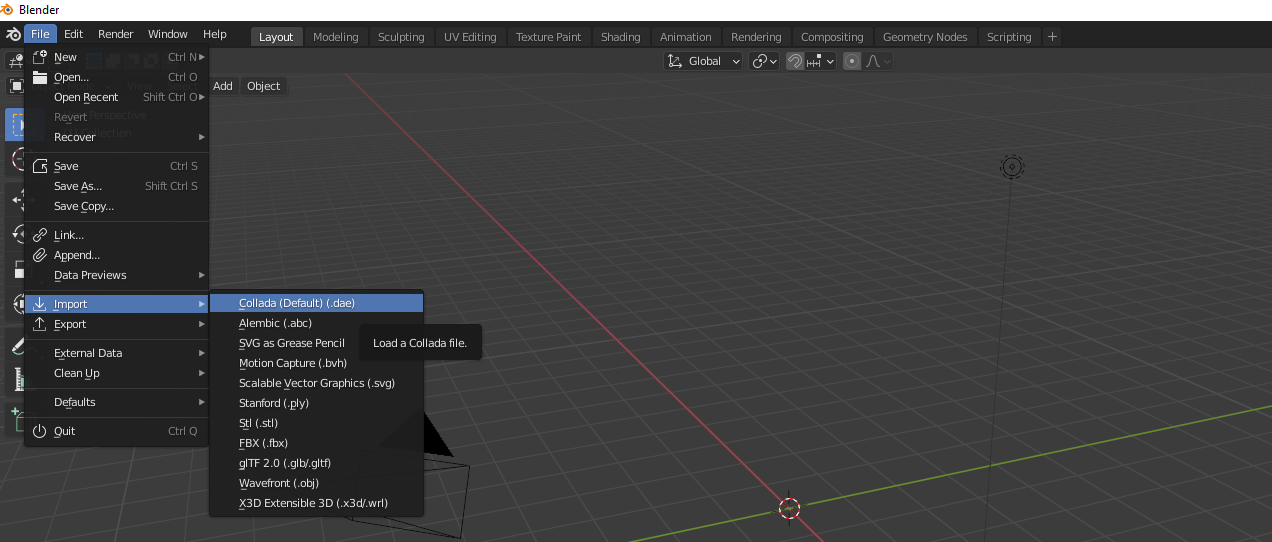
Task: Switch to the Rendering workspace tab
Action: point(756,37)
